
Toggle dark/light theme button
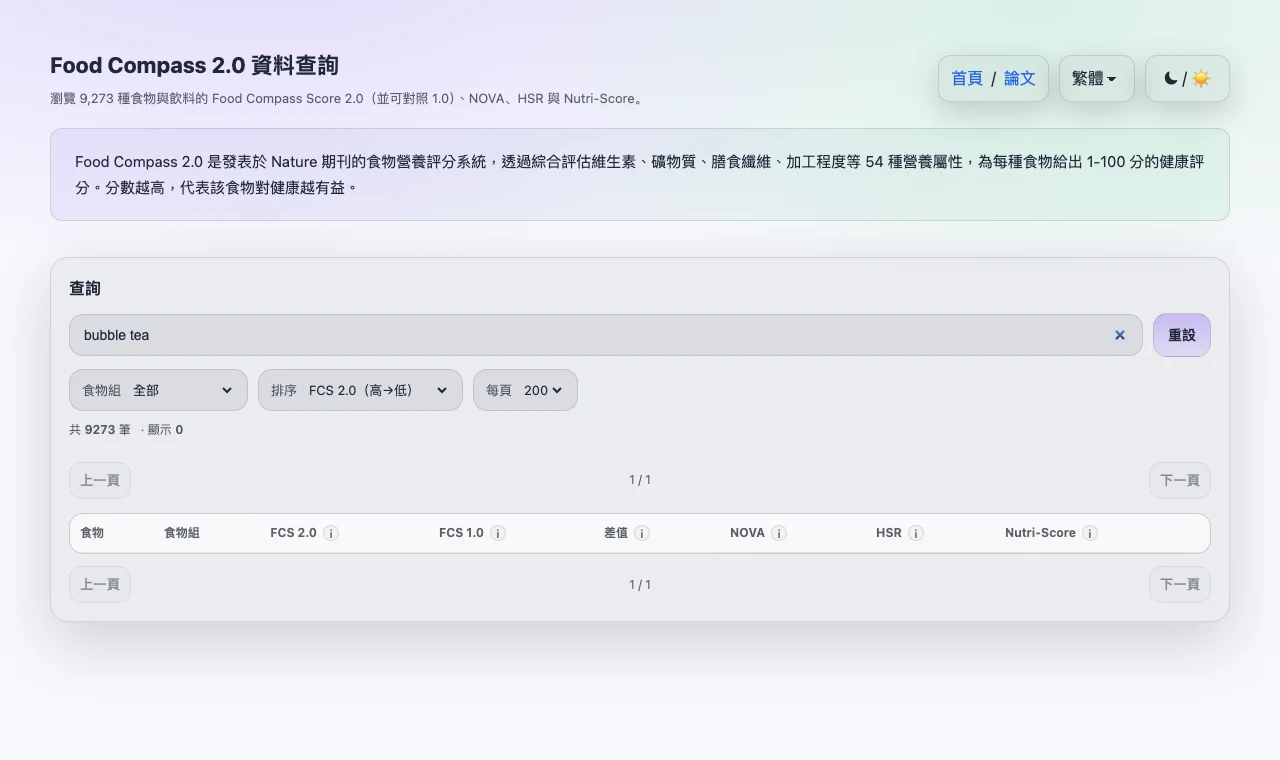pos(1187,78)
